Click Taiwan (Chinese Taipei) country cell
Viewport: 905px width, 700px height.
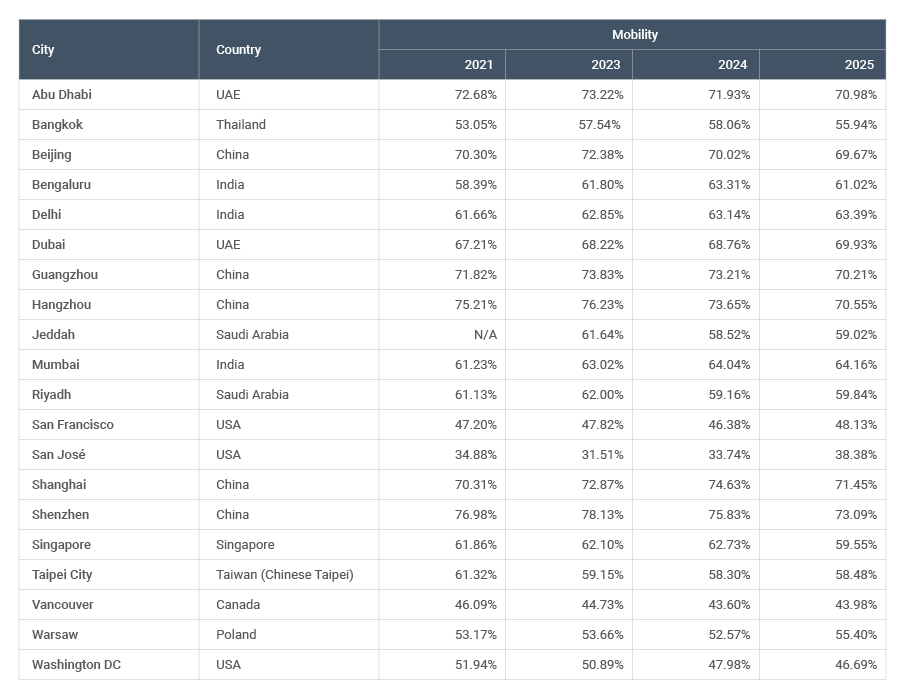click(x=285, y=575)
